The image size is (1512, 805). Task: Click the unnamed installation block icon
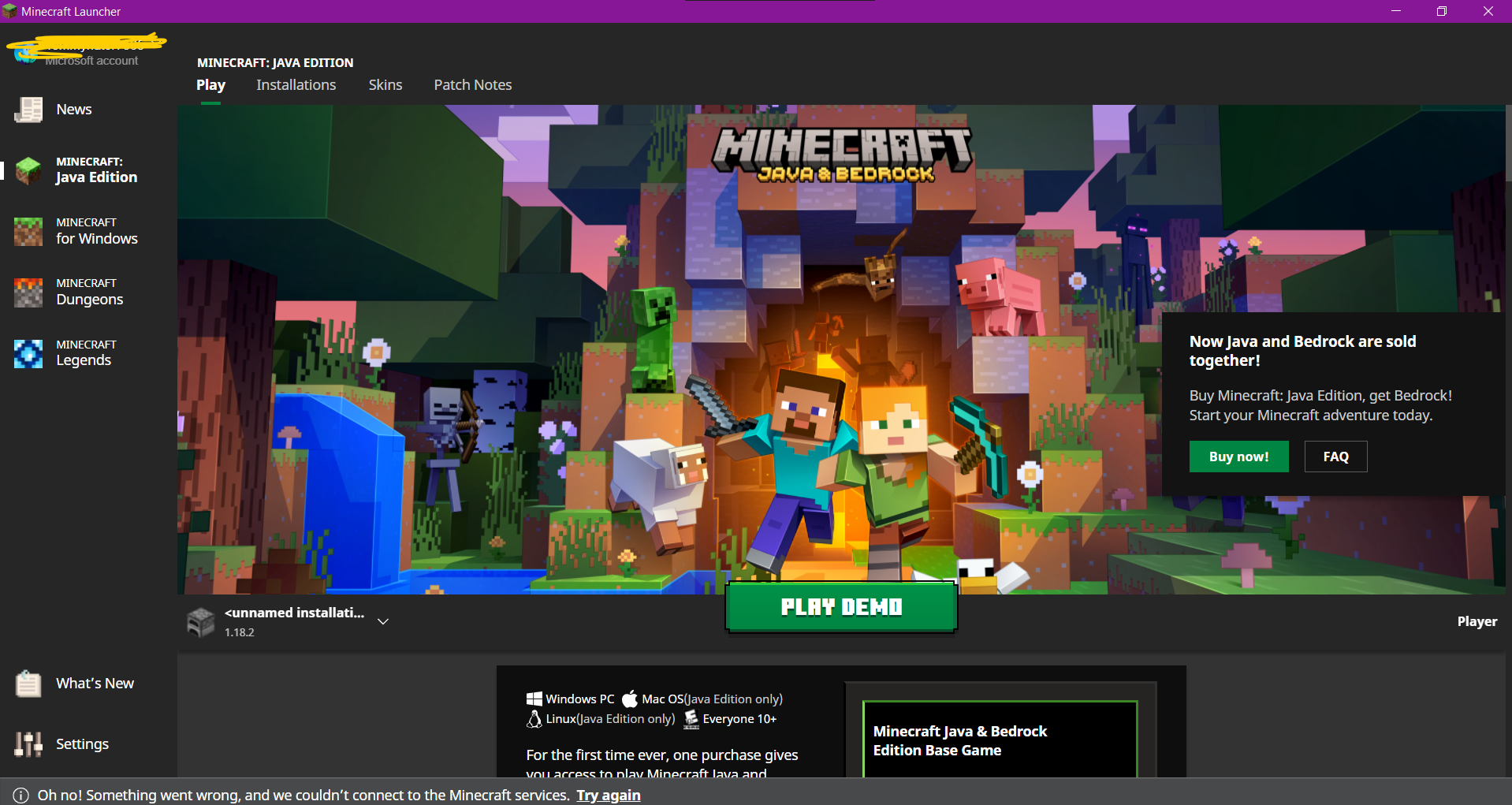coord(201,622)
